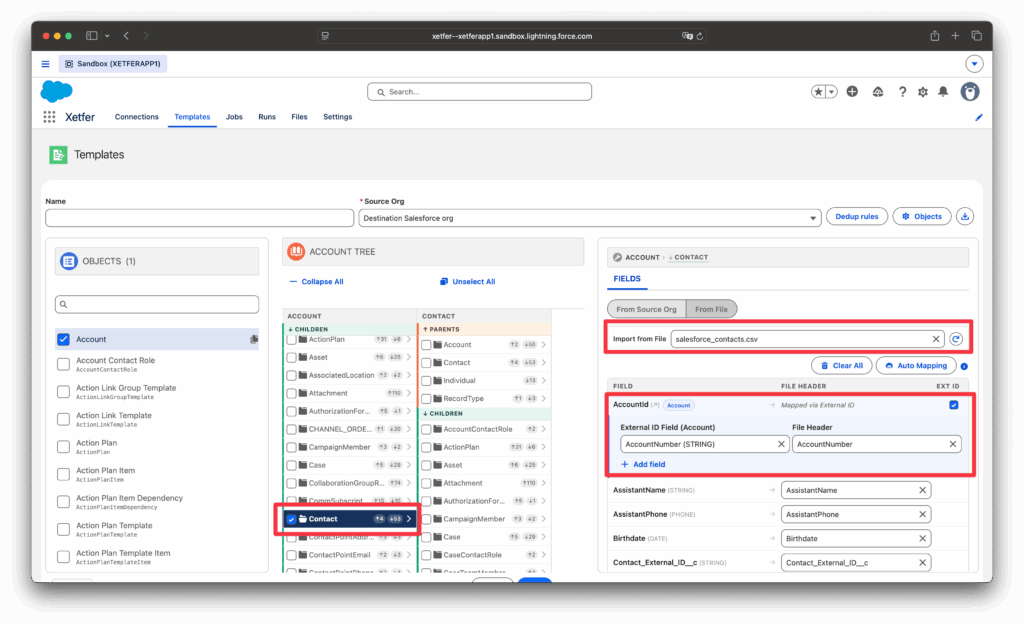Screen dimensions: 1024x624
Task: Click the objects search field
Action: pyautogui.click(x=157, y=304)
